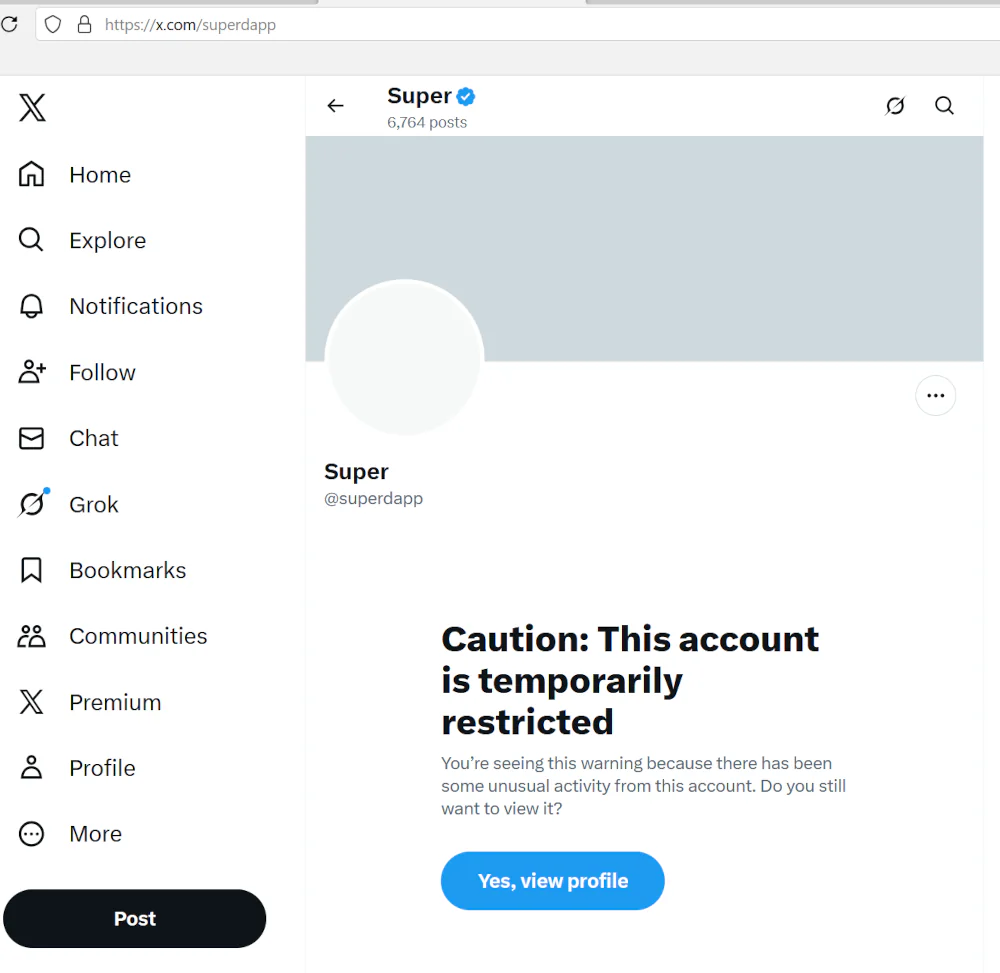Screen dimensions: 1000x973
Task: Click the search icon on the profile header
Action: click(x=944, y=105)
